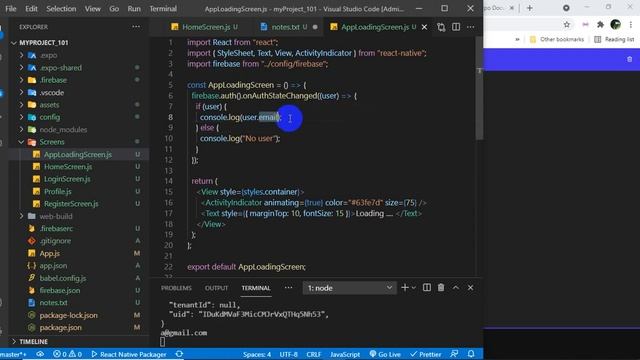Screen dimensions: 640x360
Task: Open the Go menu
Action: coord(114,9)
